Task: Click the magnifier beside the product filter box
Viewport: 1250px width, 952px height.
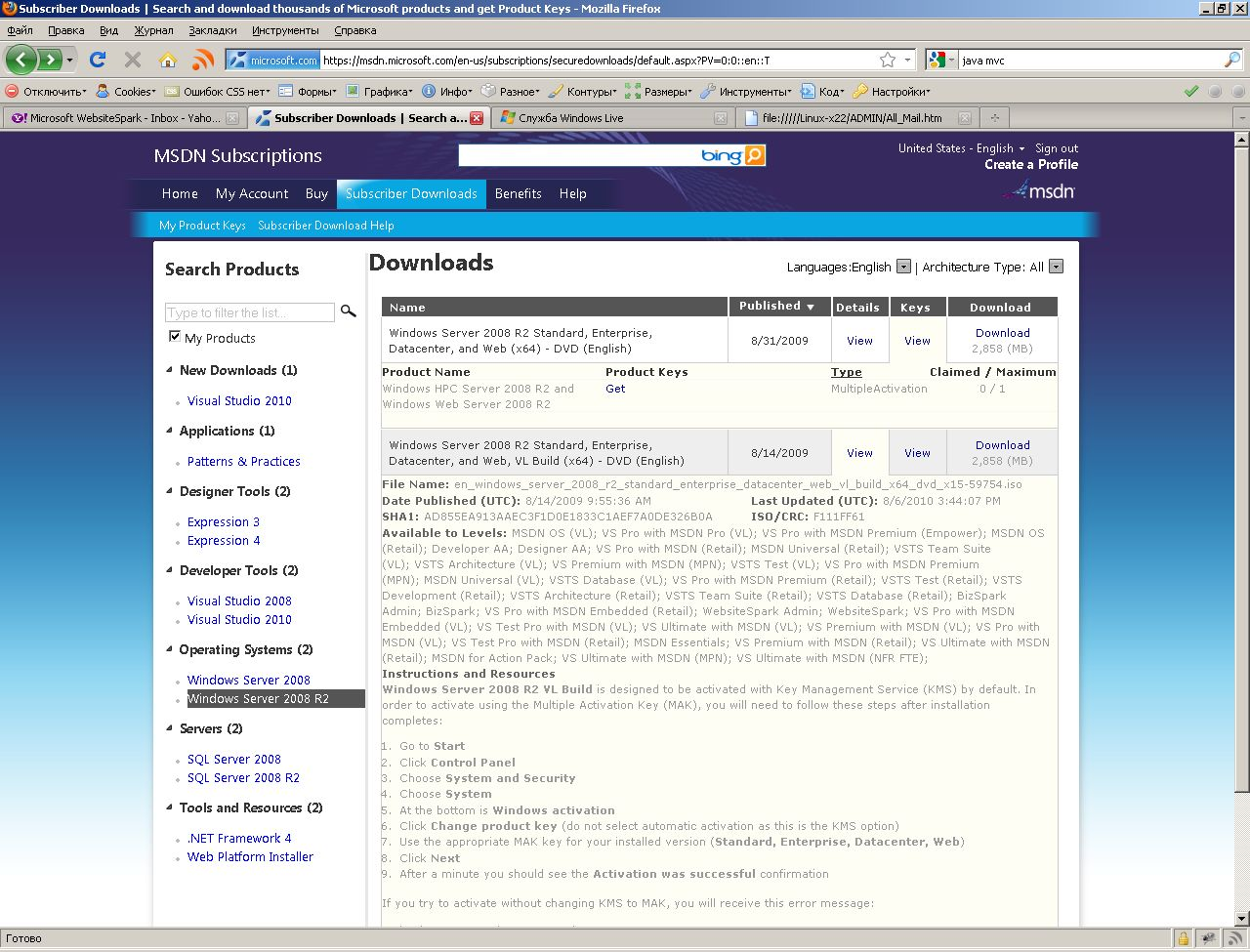Action: pyautogui.click(x=349, y=311)
